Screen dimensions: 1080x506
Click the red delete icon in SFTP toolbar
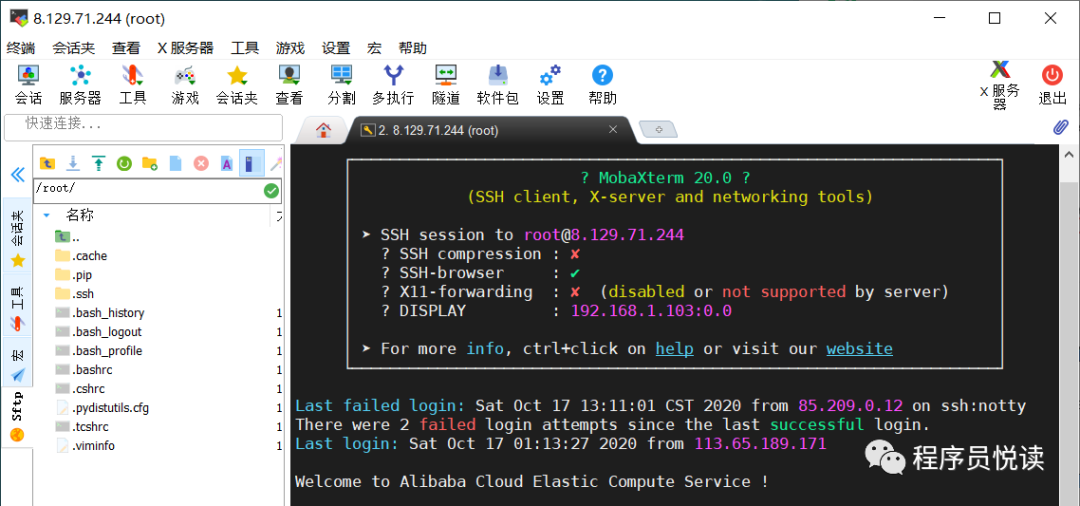[201, 163]
